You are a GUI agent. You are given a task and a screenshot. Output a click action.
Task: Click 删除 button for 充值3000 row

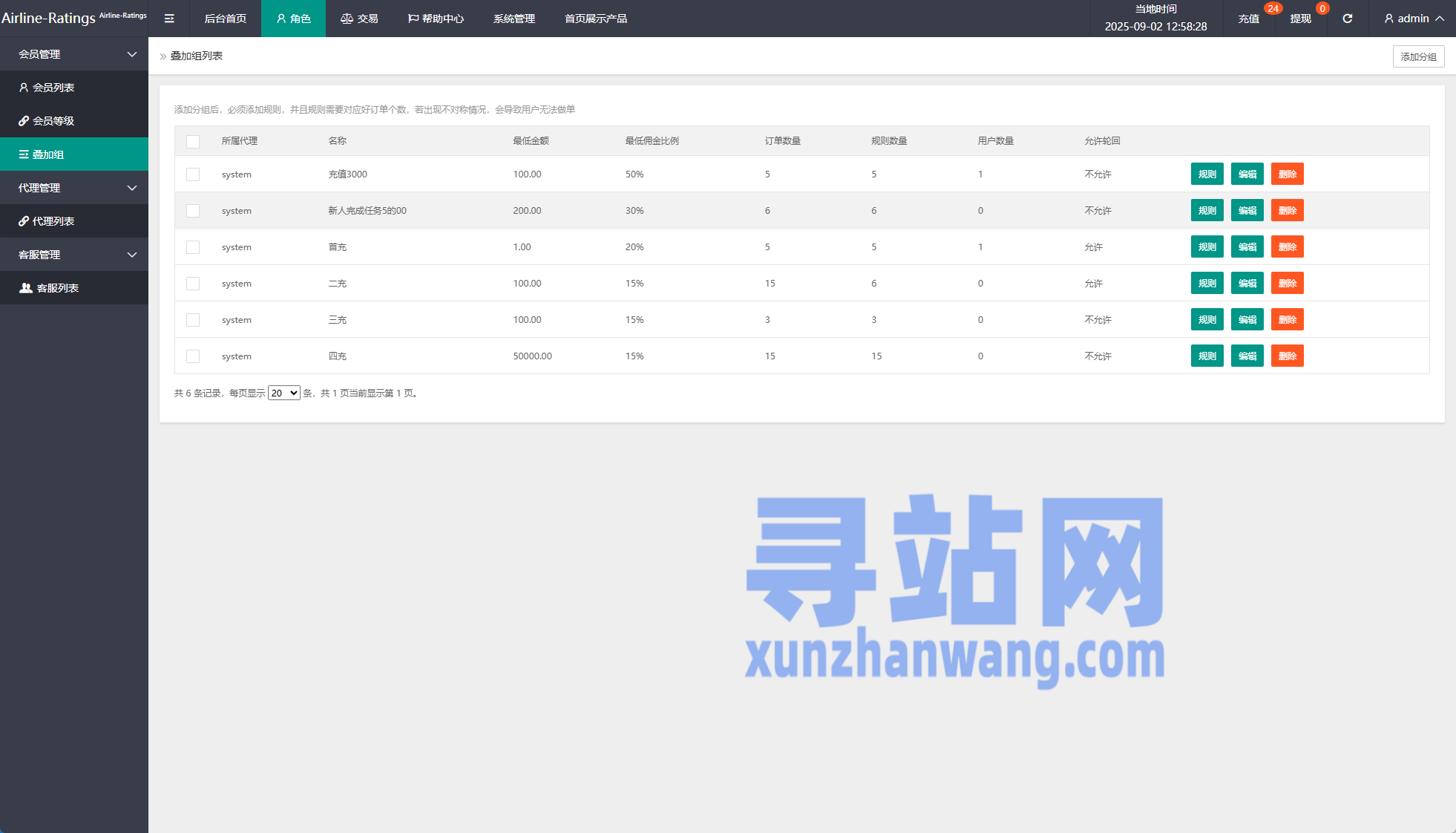pos(1288,174)
